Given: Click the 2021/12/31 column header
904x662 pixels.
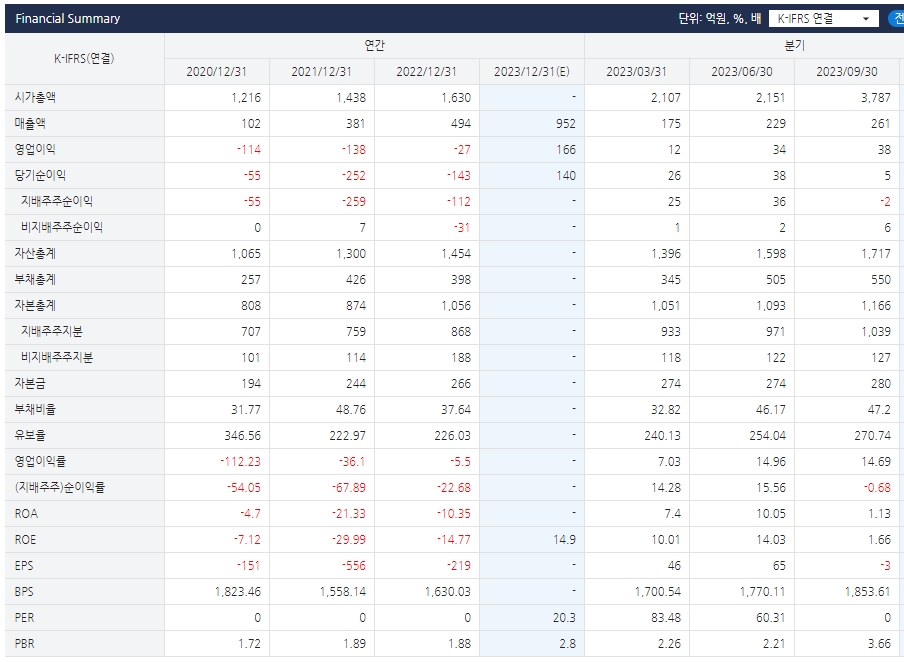Looking at the screenshot, I should coord(322,72).
